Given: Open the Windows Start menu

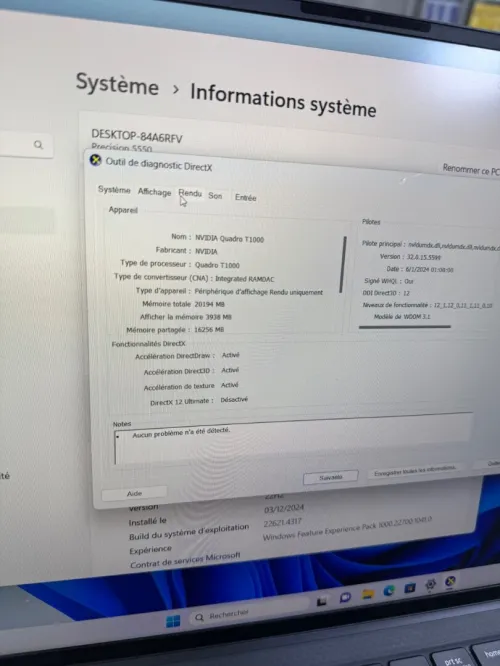Looking at the screenshot, I should (x=173, y=621).
